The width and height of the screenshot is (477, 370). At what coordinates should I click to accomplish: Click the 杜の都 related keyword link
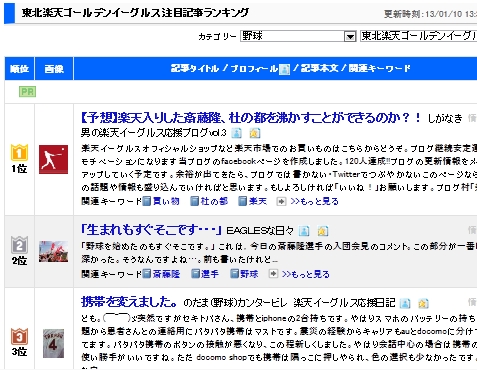pyautogui.click(x=214, y=201)
